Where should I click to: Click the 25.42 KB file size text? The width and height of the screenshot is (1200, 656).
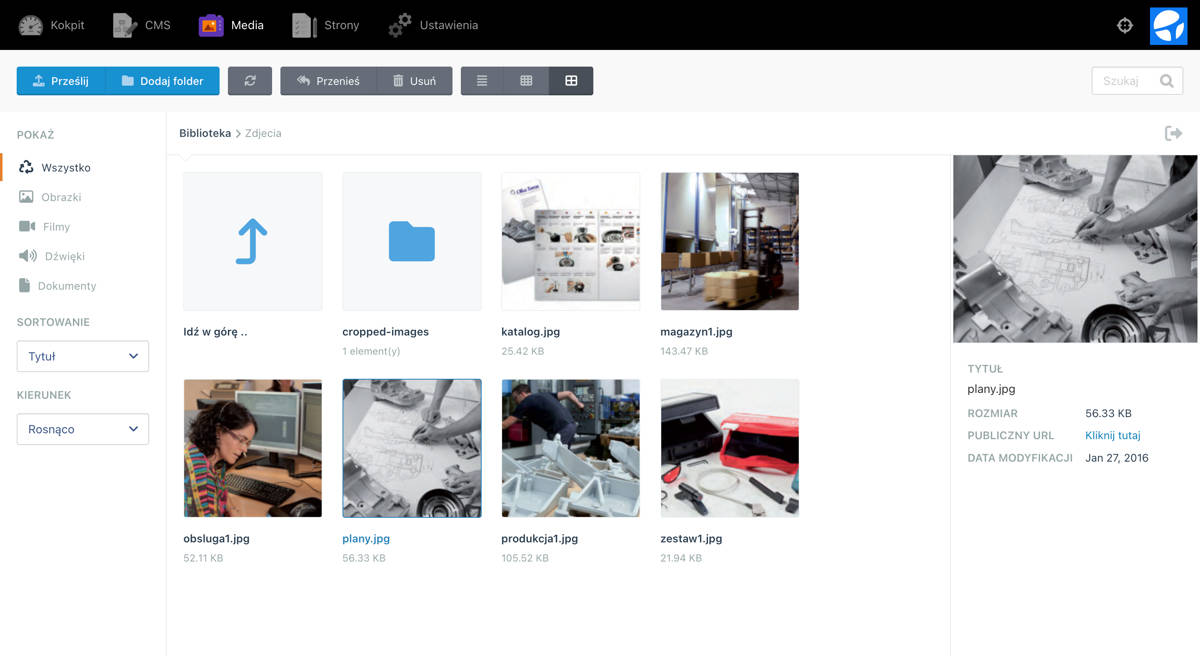pos(522,351)
